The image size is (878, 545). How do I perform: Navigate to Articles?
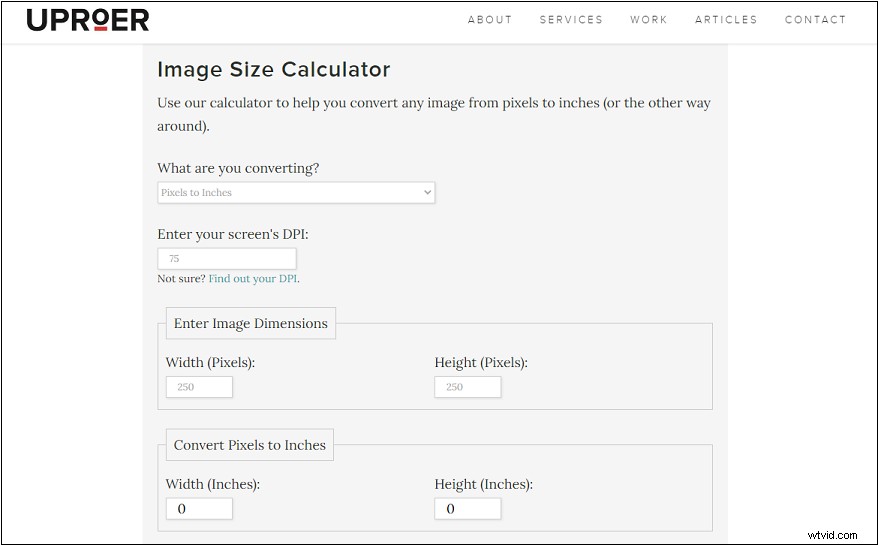pos(726,20)
